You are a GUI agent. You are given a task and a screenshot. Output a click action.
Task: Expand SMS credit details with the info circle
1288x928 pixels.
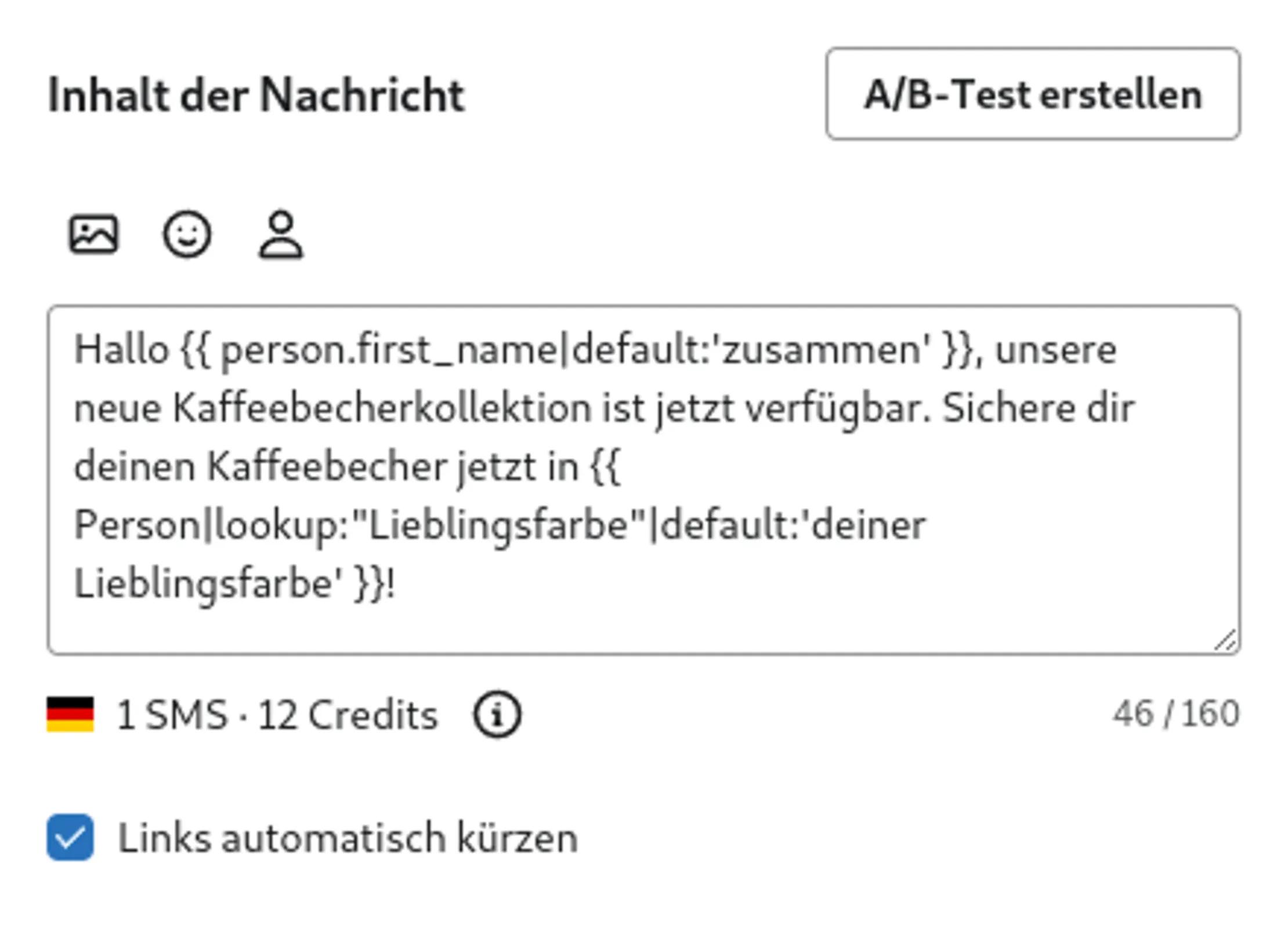click(x=498, y=715)
